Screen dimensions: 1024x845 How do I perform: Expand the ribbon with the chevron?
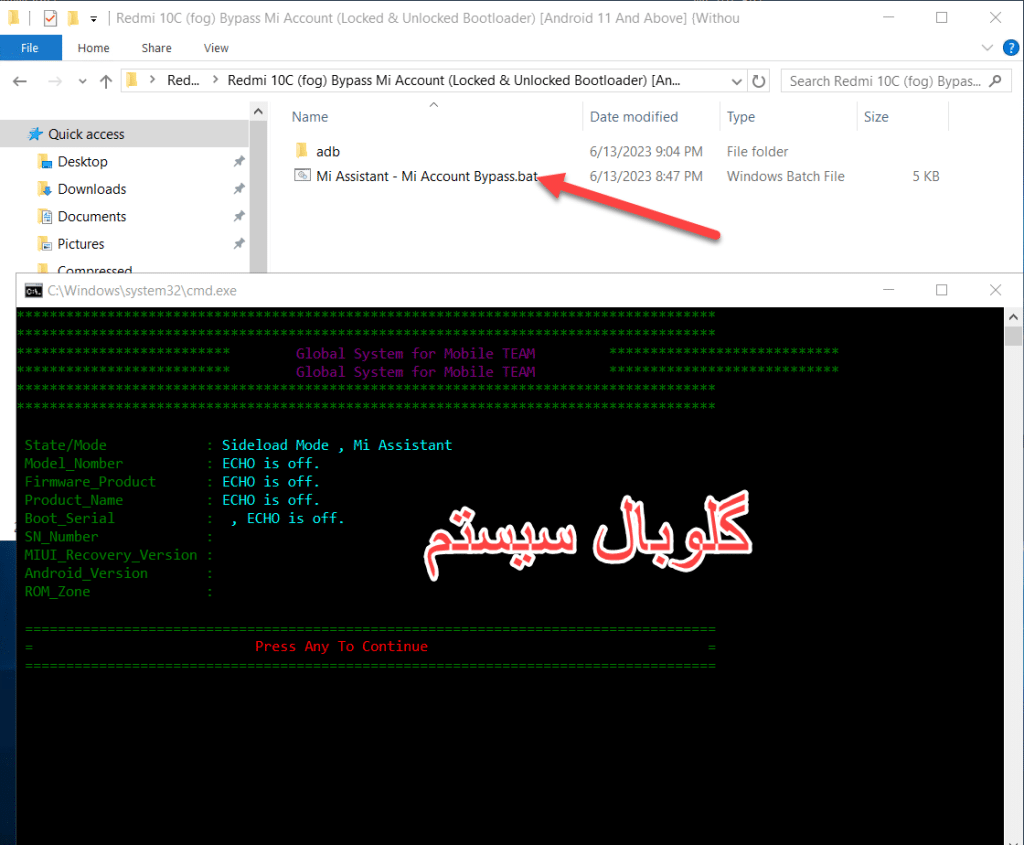pyautogui.click(x=987, y=48)
